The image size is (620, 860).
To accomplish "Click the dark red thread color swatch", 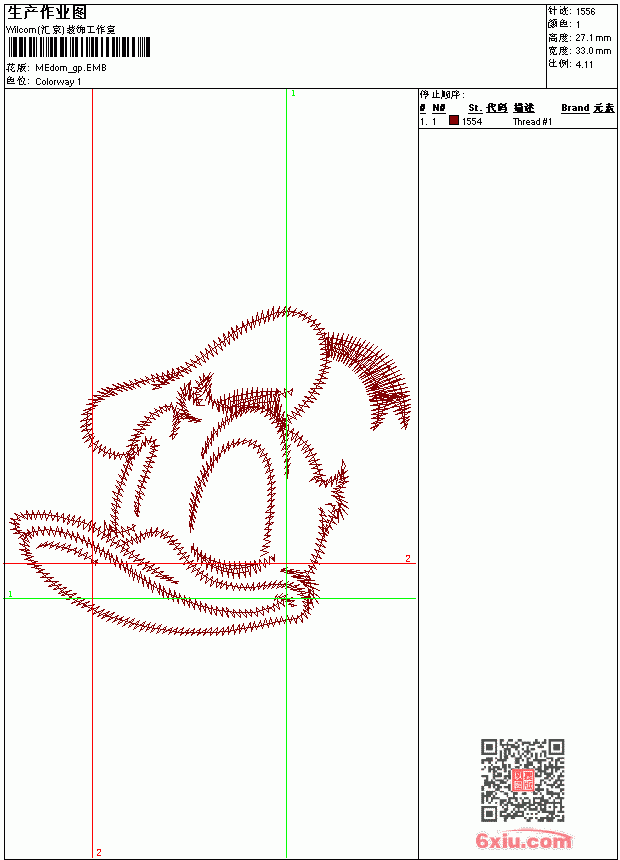I will click(x=454, y=120).
